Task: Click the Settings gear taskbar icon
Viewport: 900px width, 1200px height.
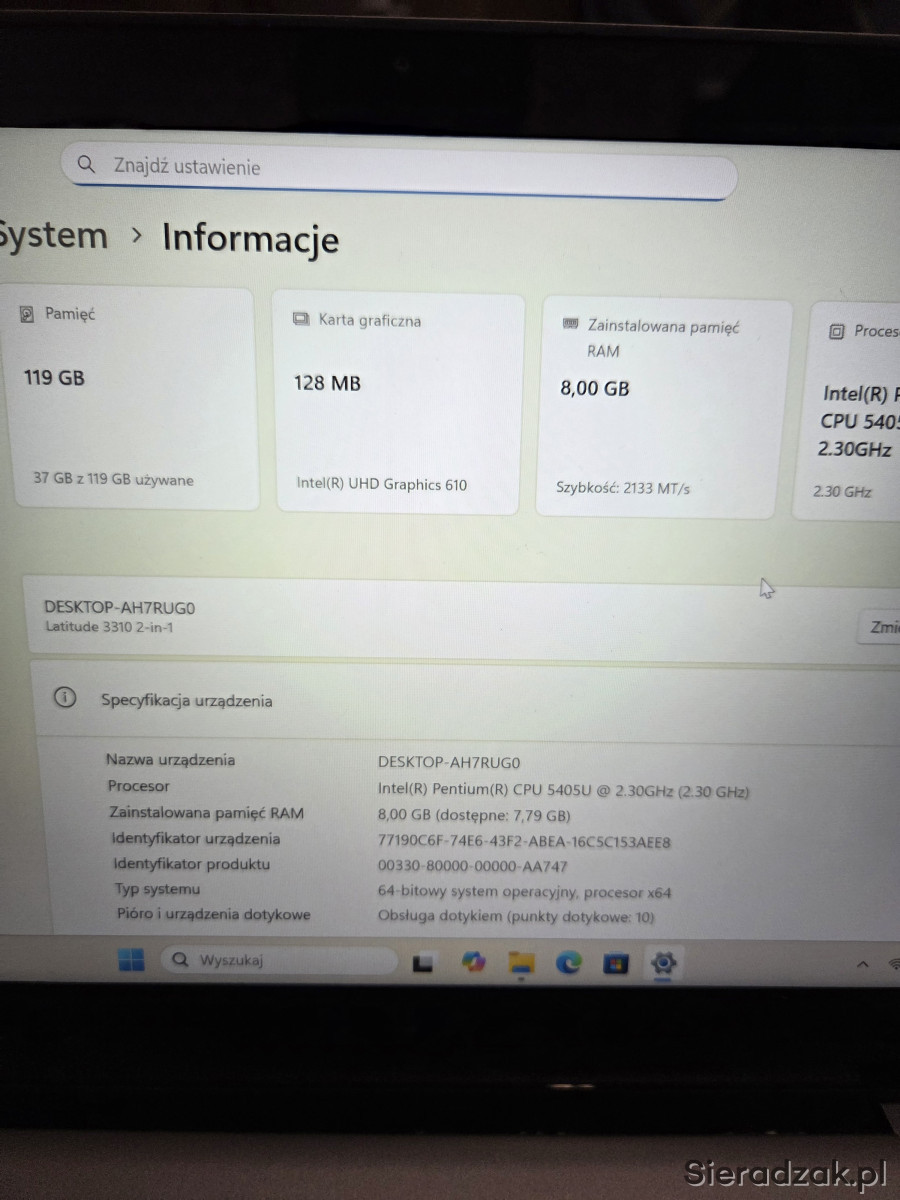Action: [662, 964]
